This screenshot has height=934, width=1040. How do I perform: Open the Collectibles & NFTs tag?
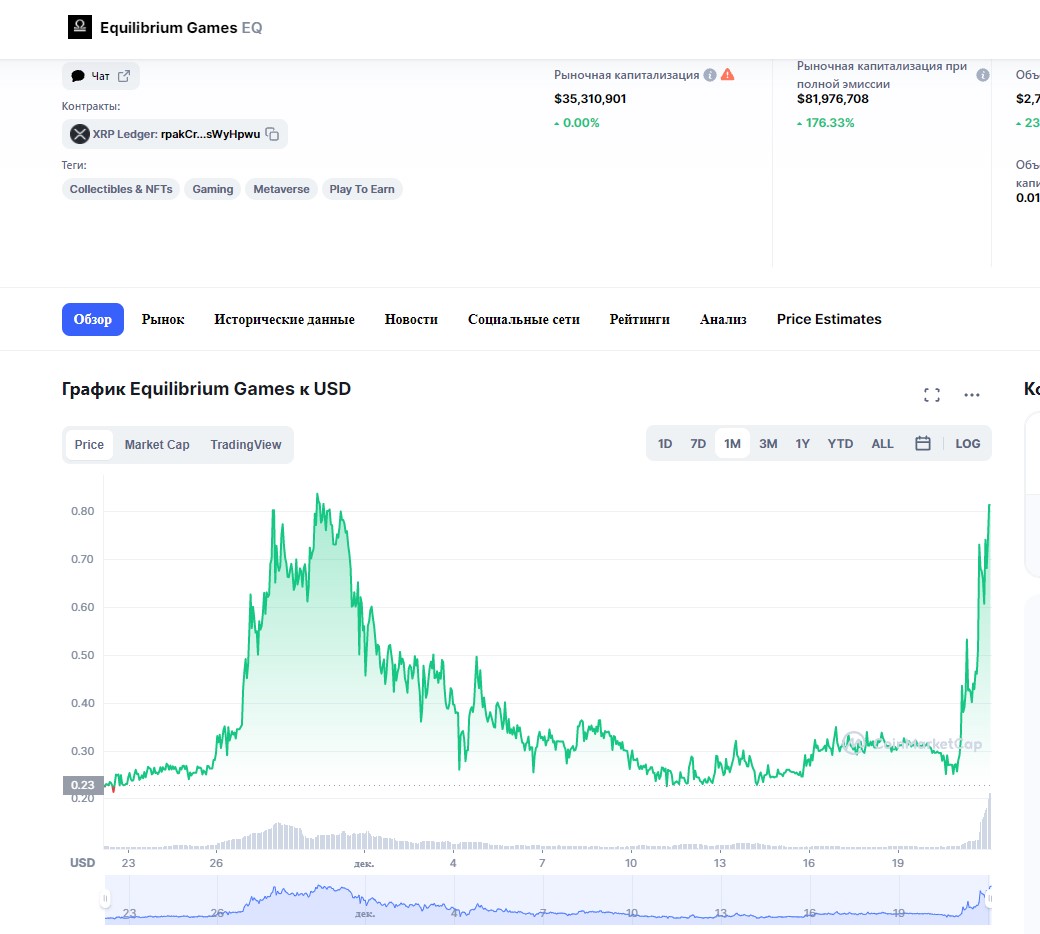pyautogui.click(x=121, y=189)
